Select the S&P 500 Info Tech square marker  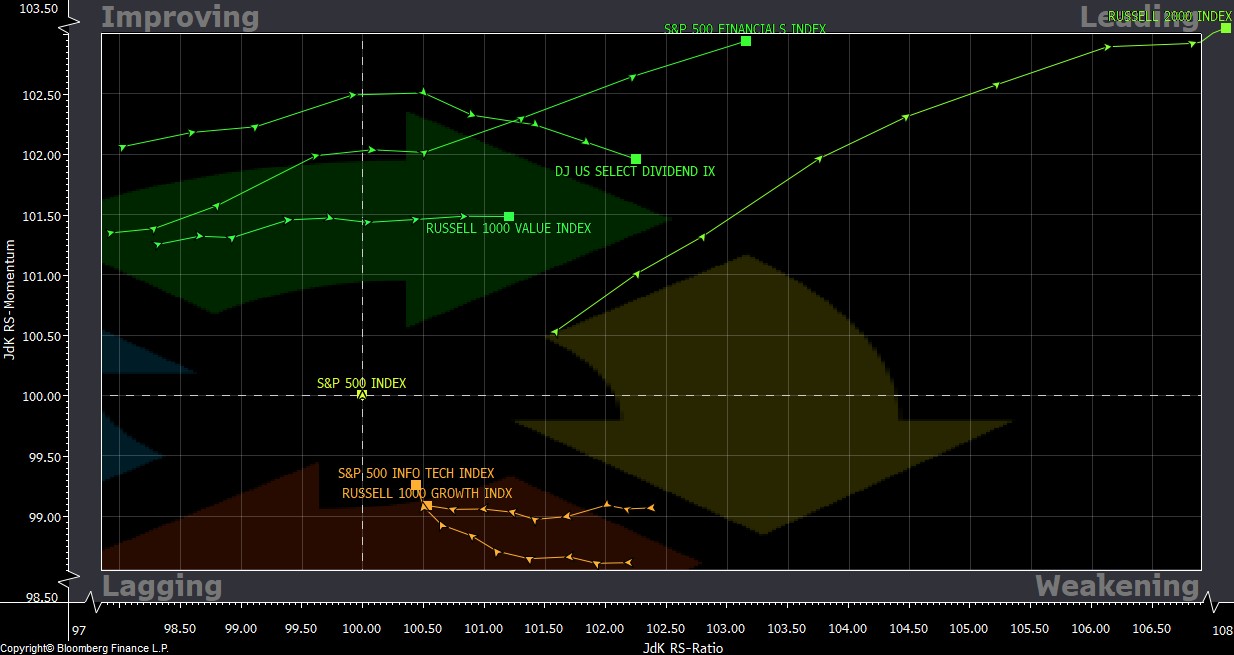(416, 485)
